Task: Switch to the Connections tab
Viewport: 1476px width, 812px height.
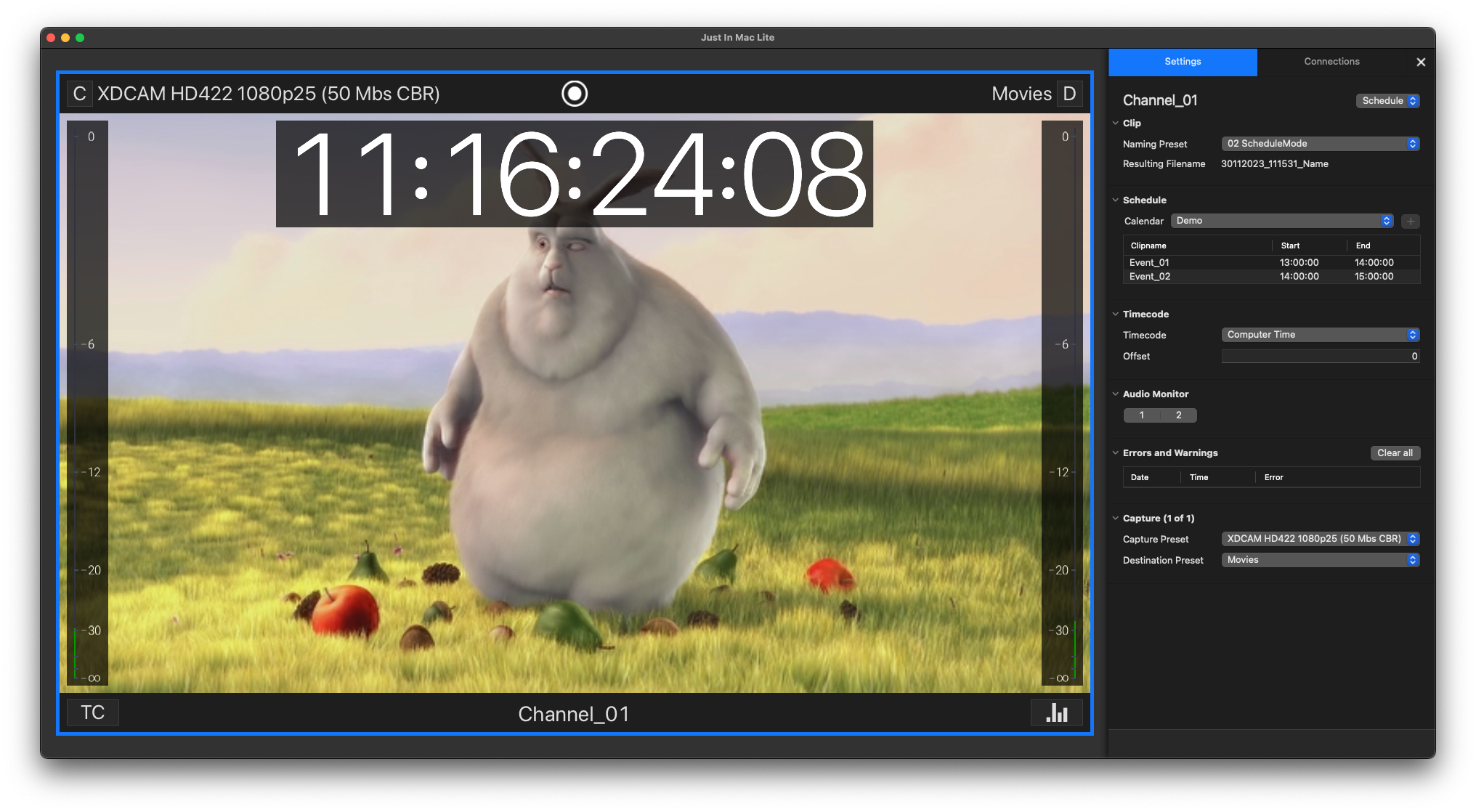Action: [1331, 62]
